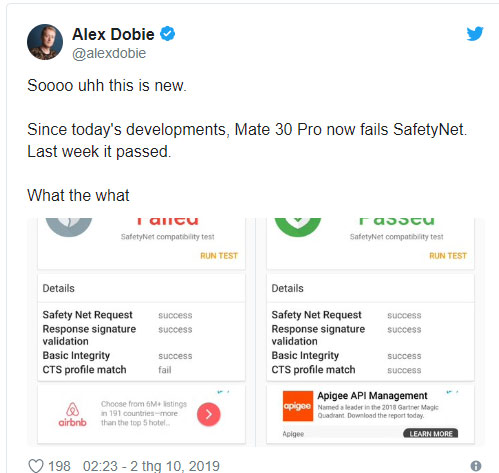499x473 pixels.
Task: Click the gray failed shield icon
Action: coord(69,227)
